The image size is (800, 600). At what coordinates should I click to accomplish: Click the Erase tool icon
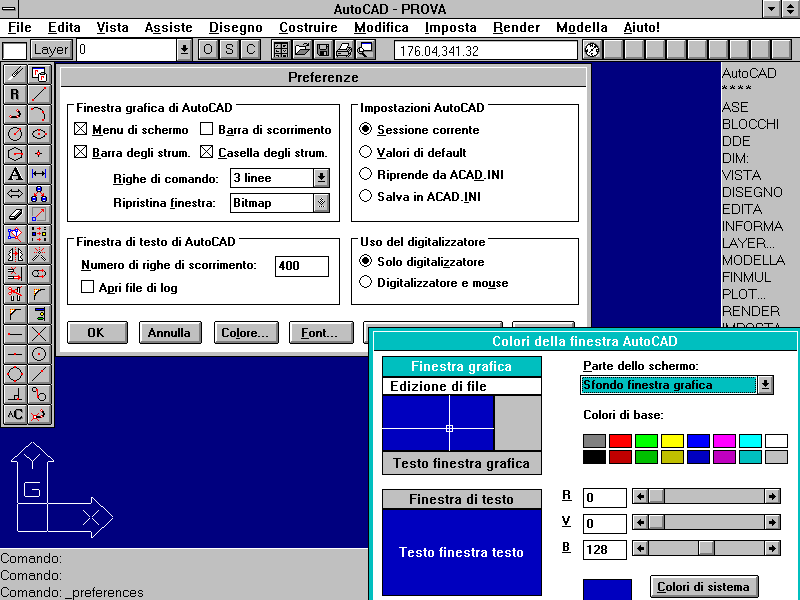point(15,214)
